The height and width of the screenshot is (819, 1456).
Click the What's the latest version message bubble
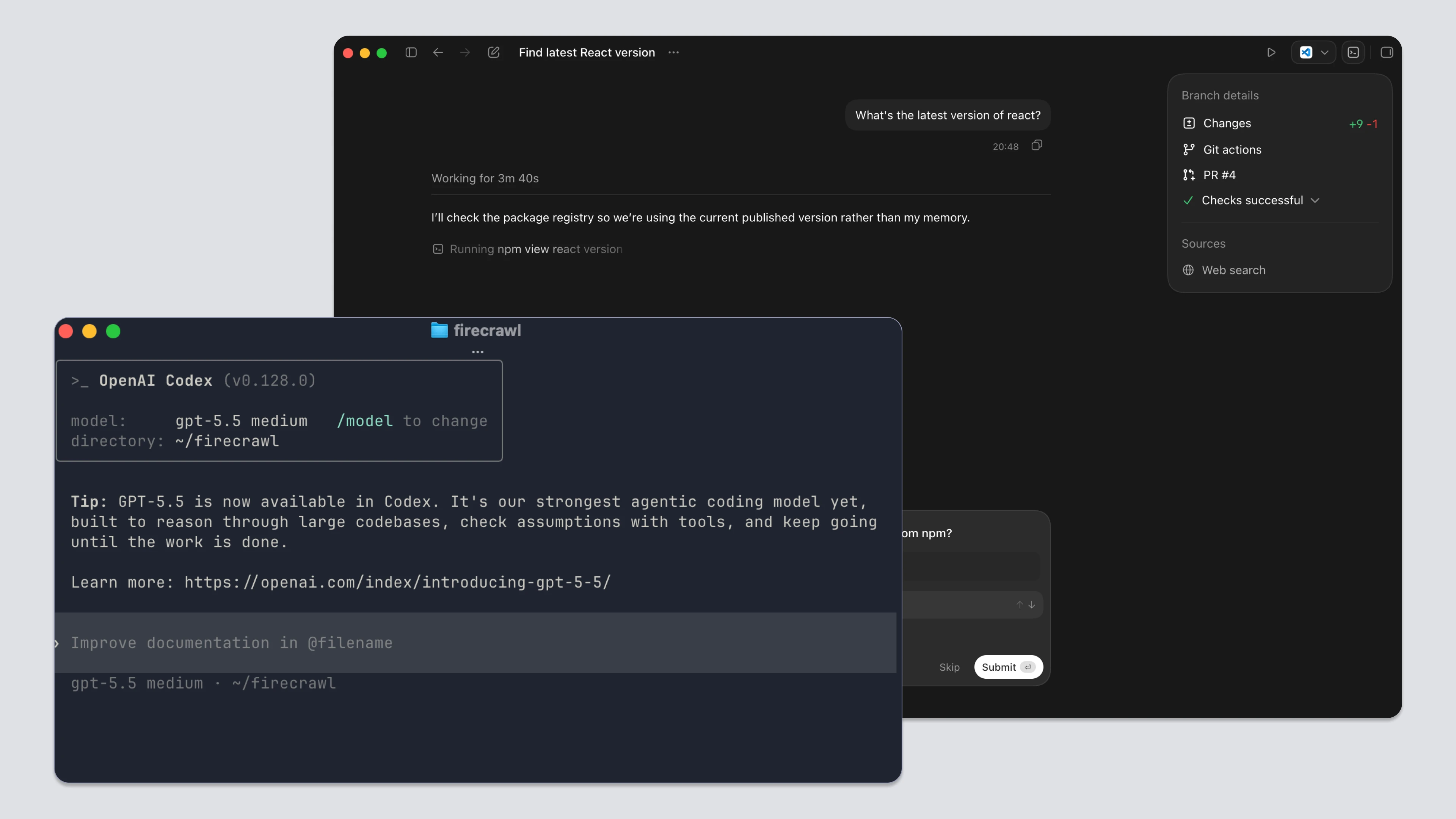point(948,115)
